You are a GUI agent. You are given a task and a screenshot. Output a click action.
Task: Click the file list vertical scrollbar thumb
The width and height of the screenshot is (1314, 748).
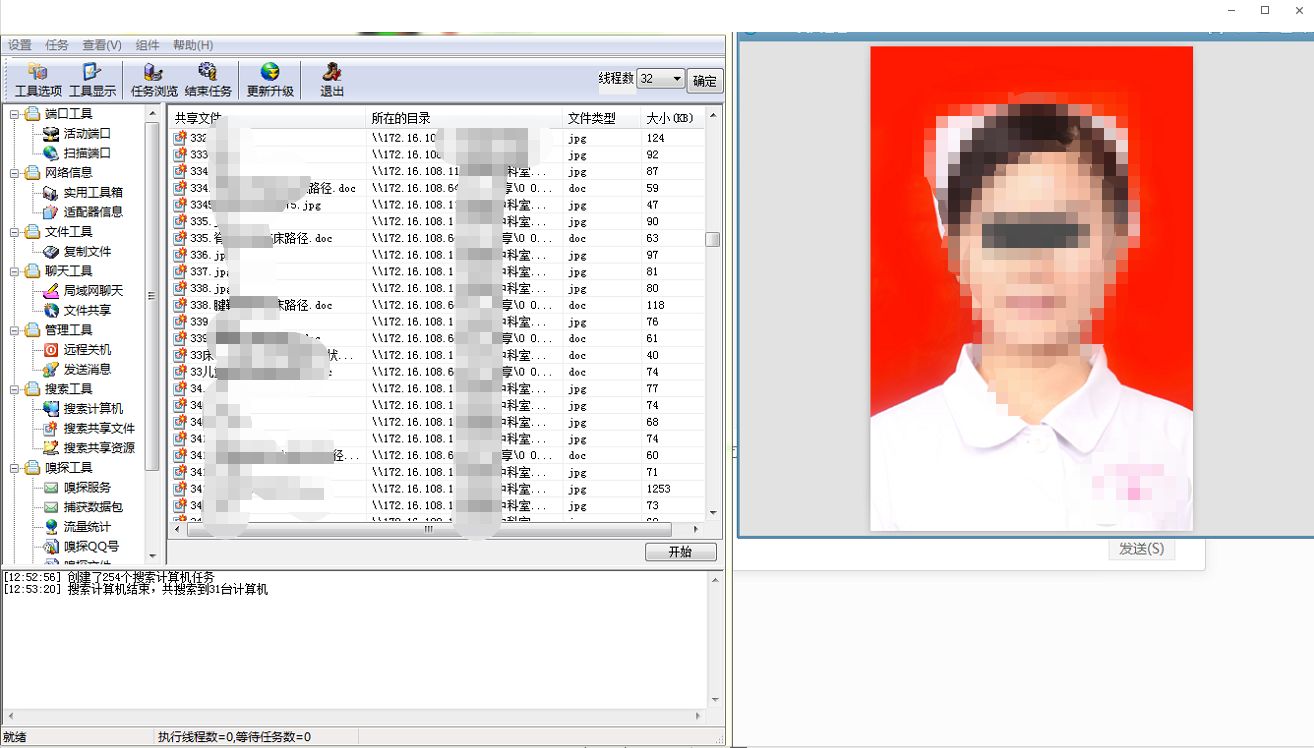pyautogui.click(x=712, y=239)
